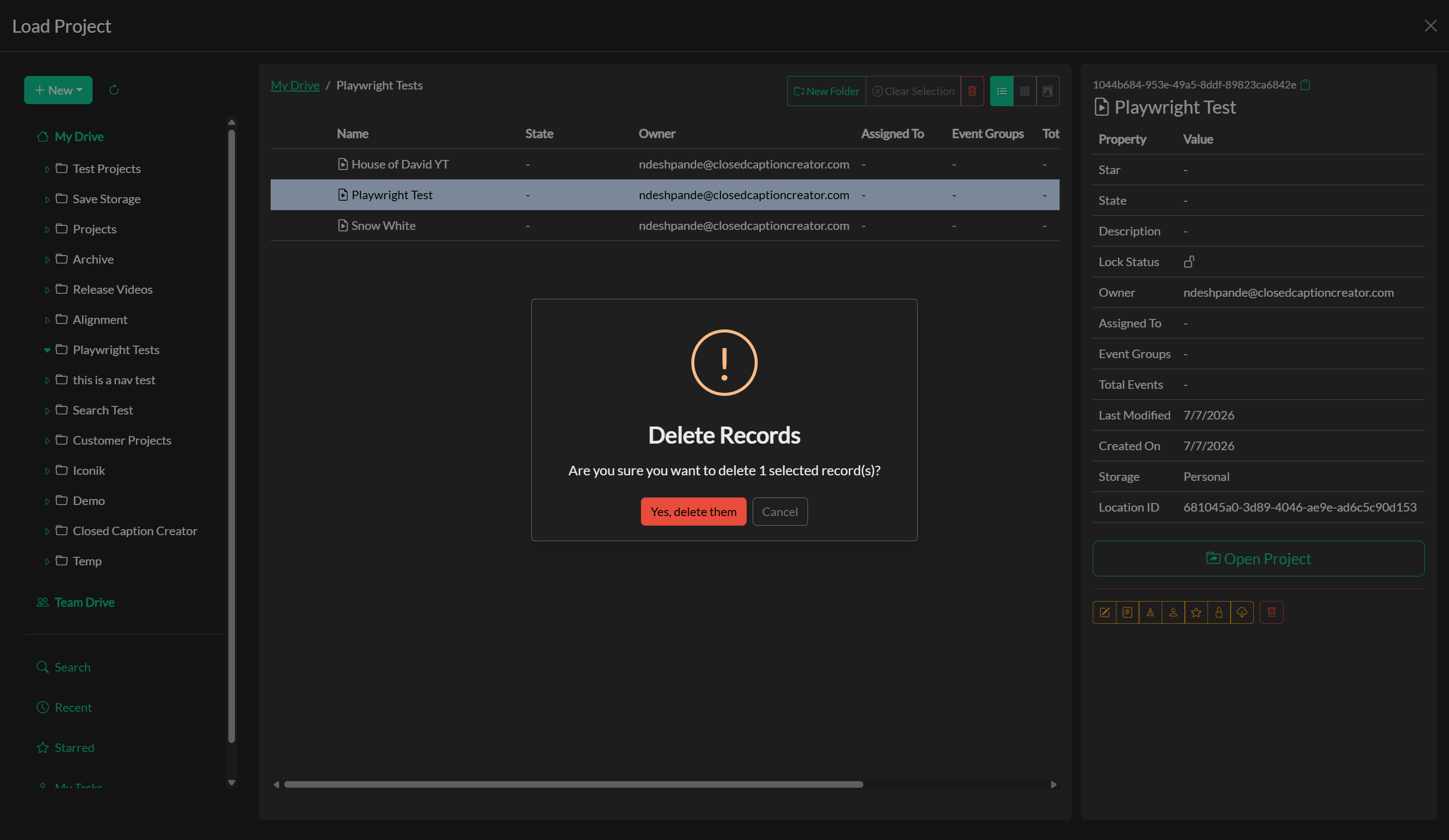Copy the project ID with clipboard icon

[1306, 85]
